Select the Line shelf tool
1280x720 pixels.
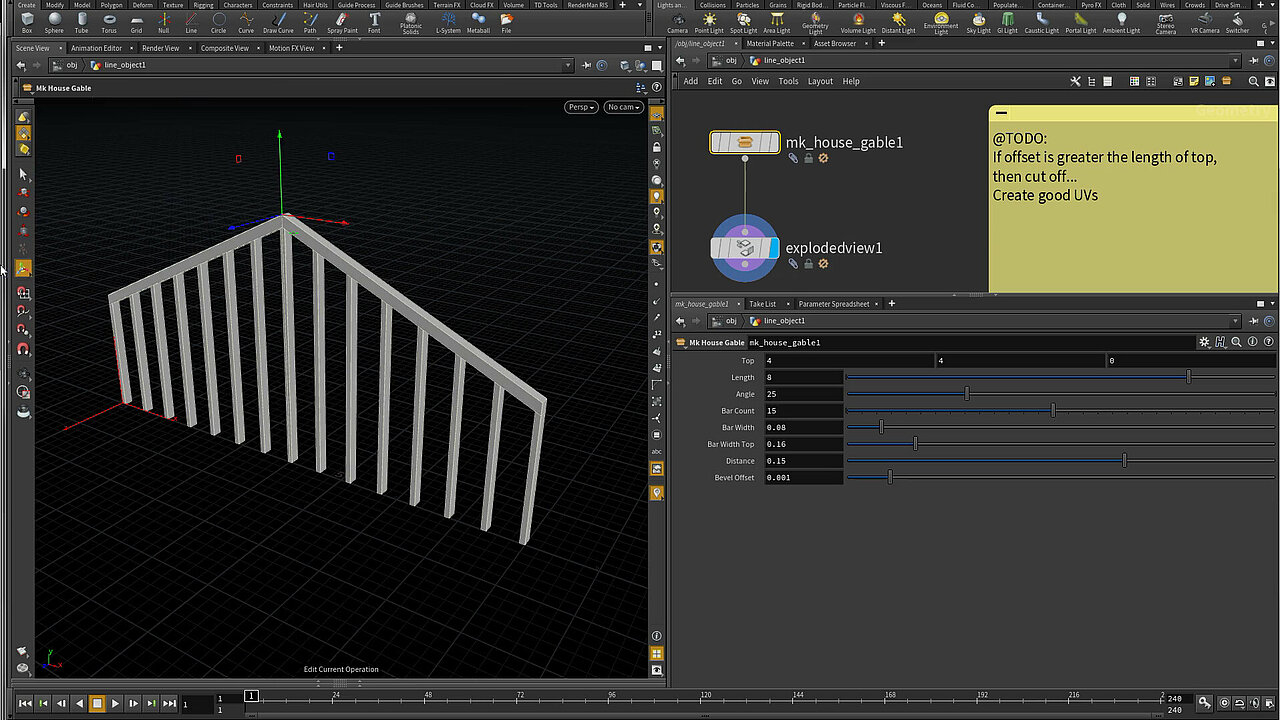tap(191, 22)
